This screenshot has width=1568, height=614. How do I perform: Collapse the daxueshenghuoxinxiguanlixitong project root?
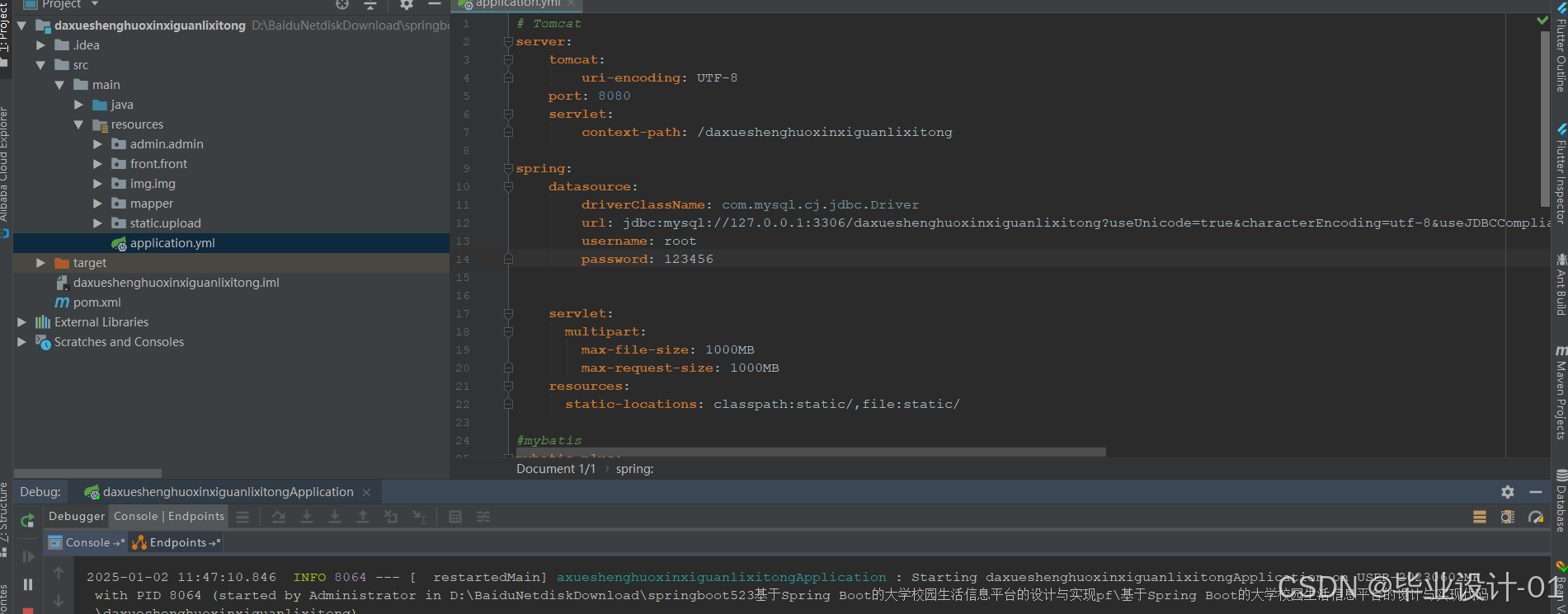tap(22, 26)
